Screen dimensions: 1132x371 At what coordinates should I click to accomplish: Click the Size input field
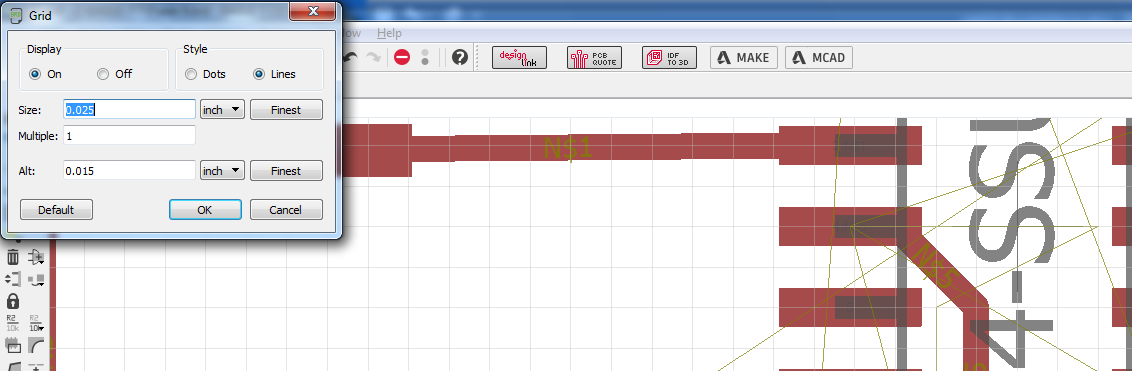click(129, 110)
